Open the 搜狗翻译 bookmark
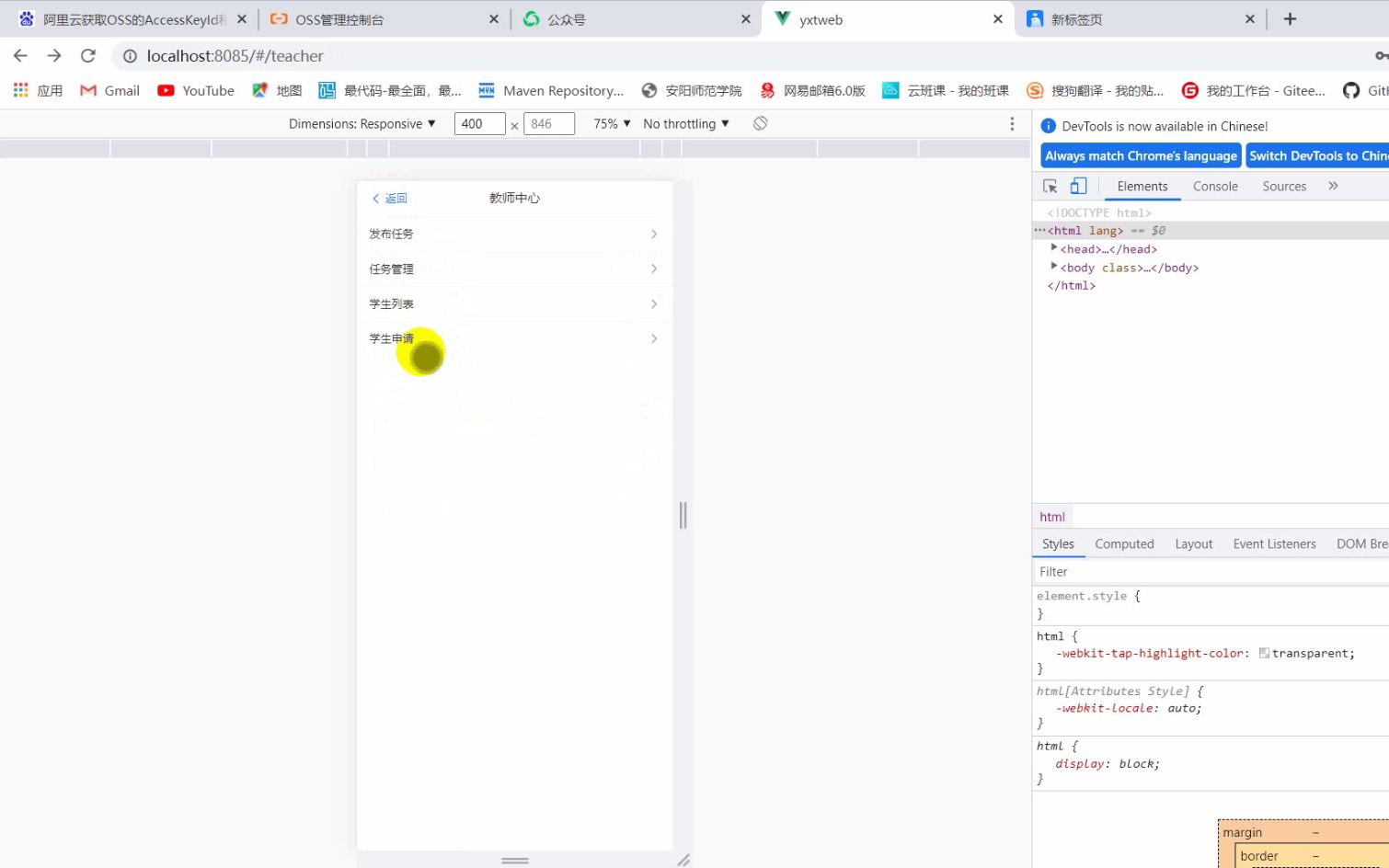 1095,90
